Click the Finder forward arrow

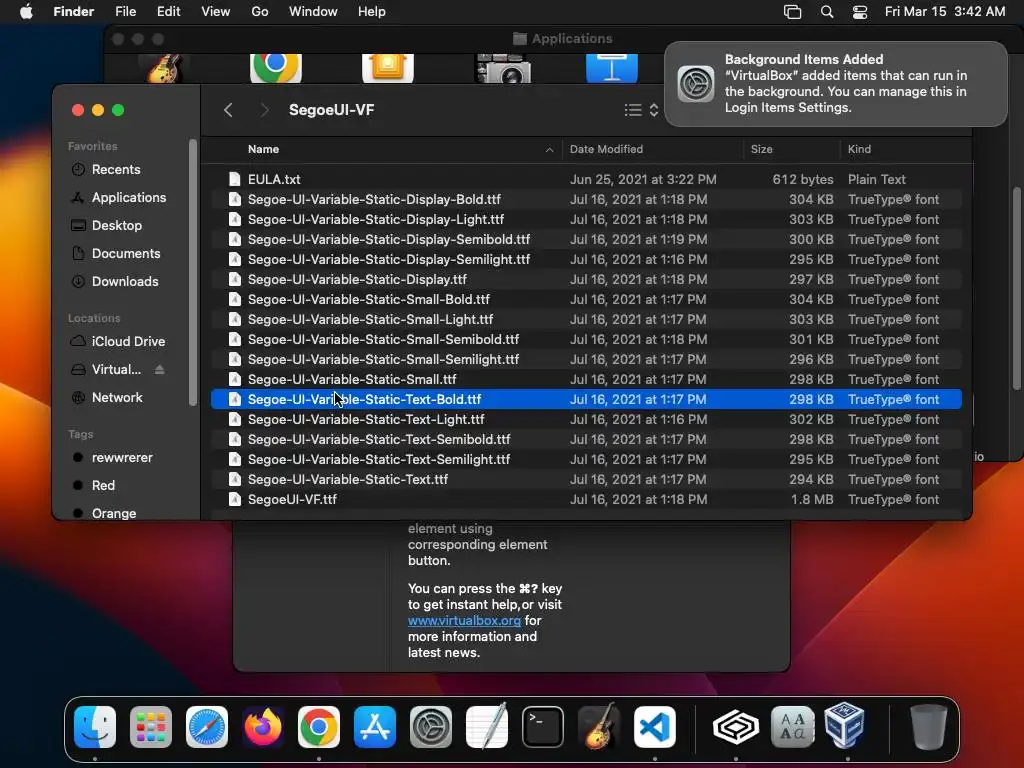(264, 110)
